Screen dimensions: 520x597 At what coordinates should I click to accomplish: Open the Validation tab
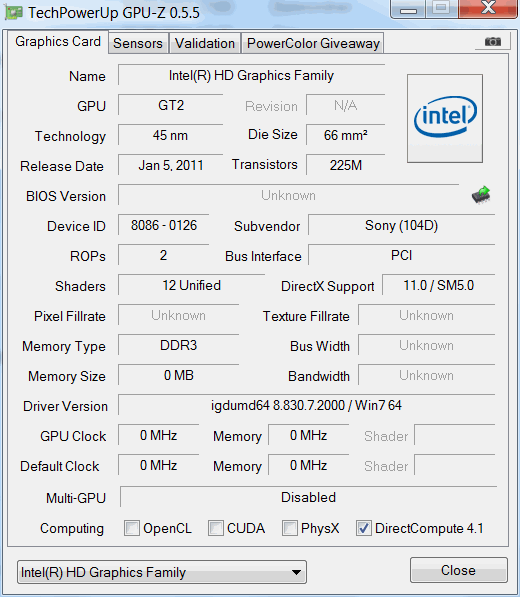click(x=205, y=43)
